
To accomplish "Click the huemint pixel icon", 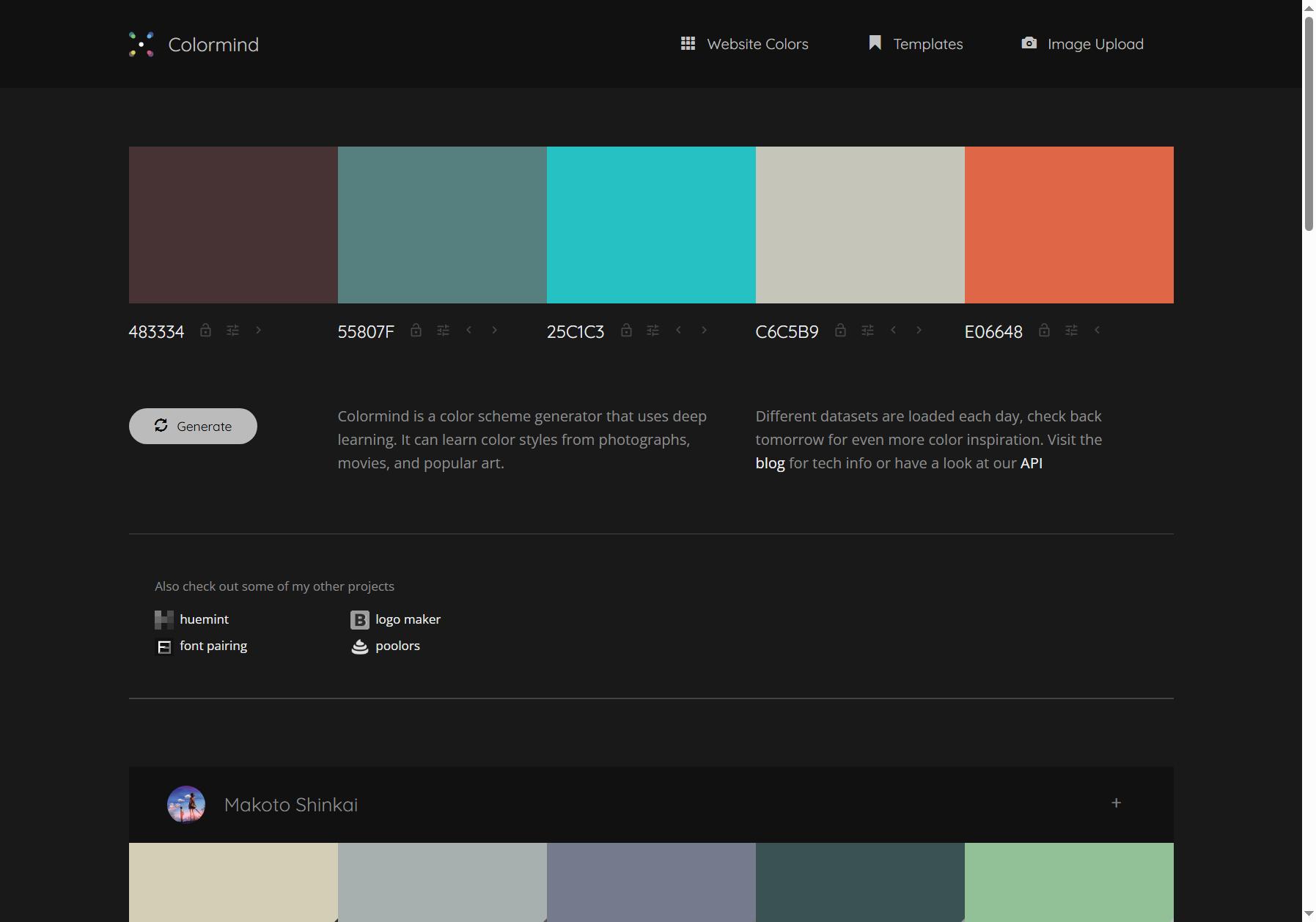I will [x=164, y=620].
